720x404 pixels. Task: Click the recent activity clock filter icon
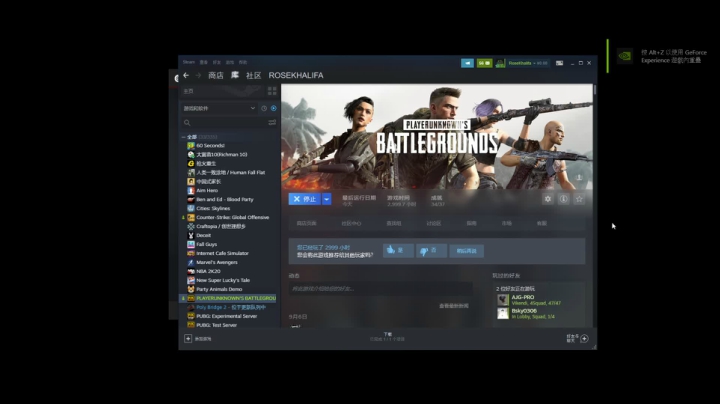pos(264,108)
